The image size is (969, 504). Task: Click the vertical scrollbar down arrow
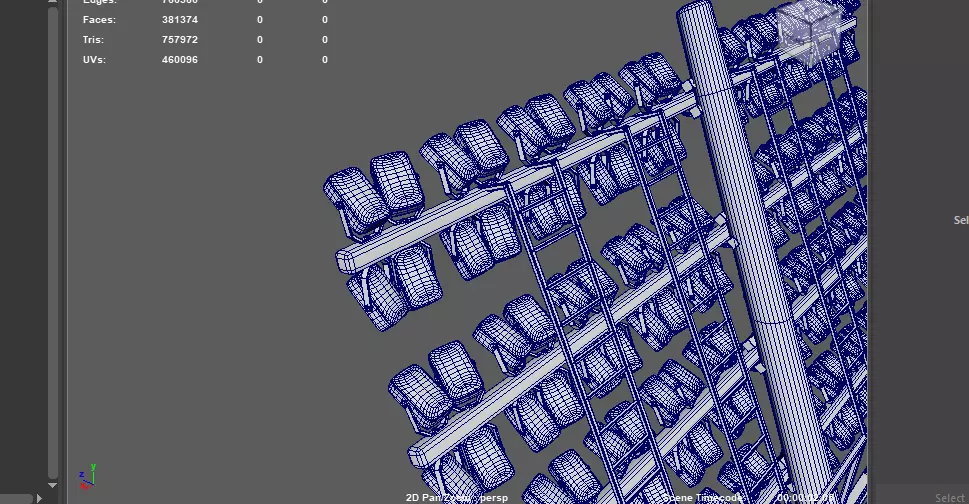(53, 485)
